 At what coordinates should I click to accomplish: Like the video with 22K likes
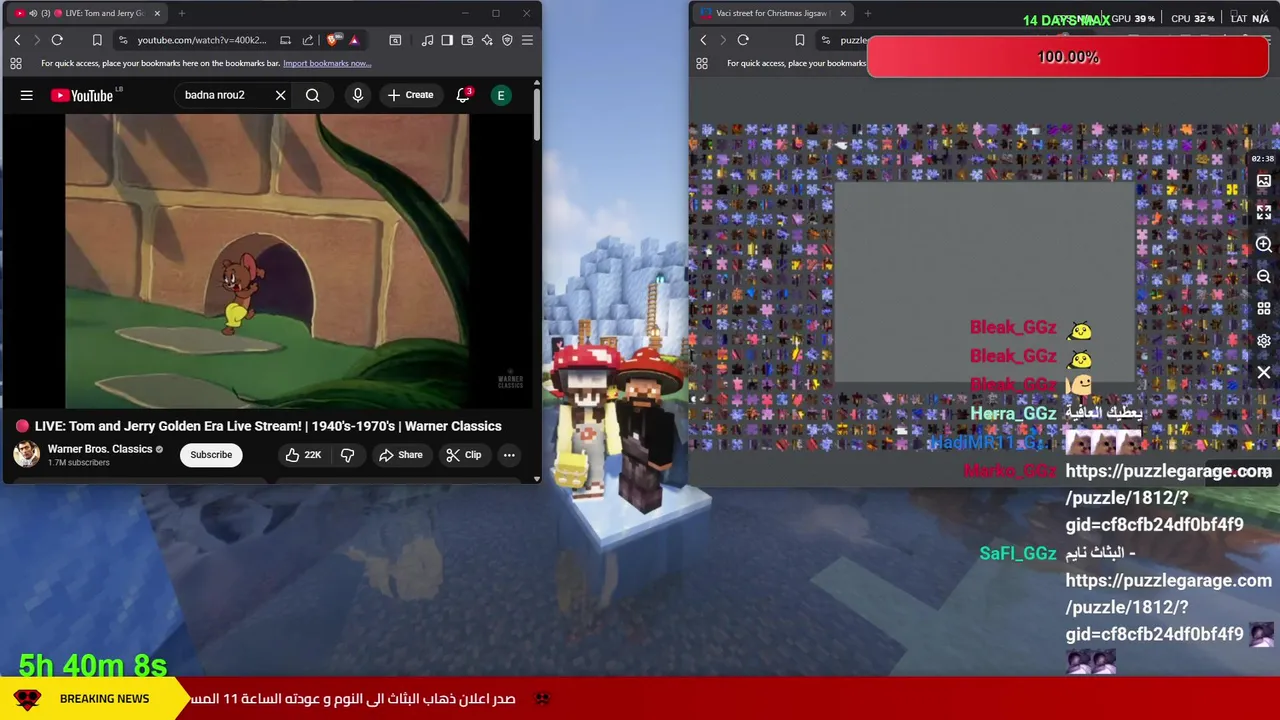coord(302,455)
